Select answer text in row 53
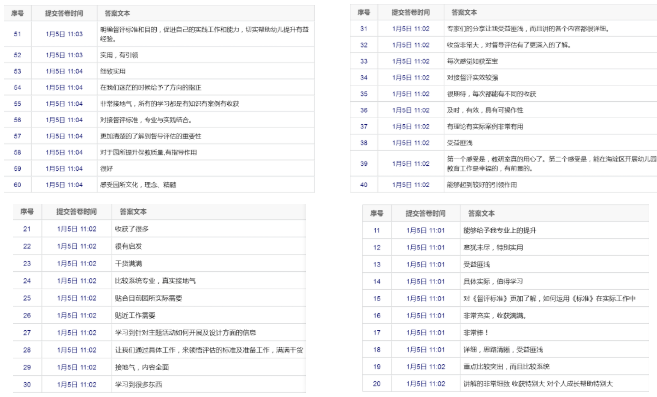 [113, 71]
